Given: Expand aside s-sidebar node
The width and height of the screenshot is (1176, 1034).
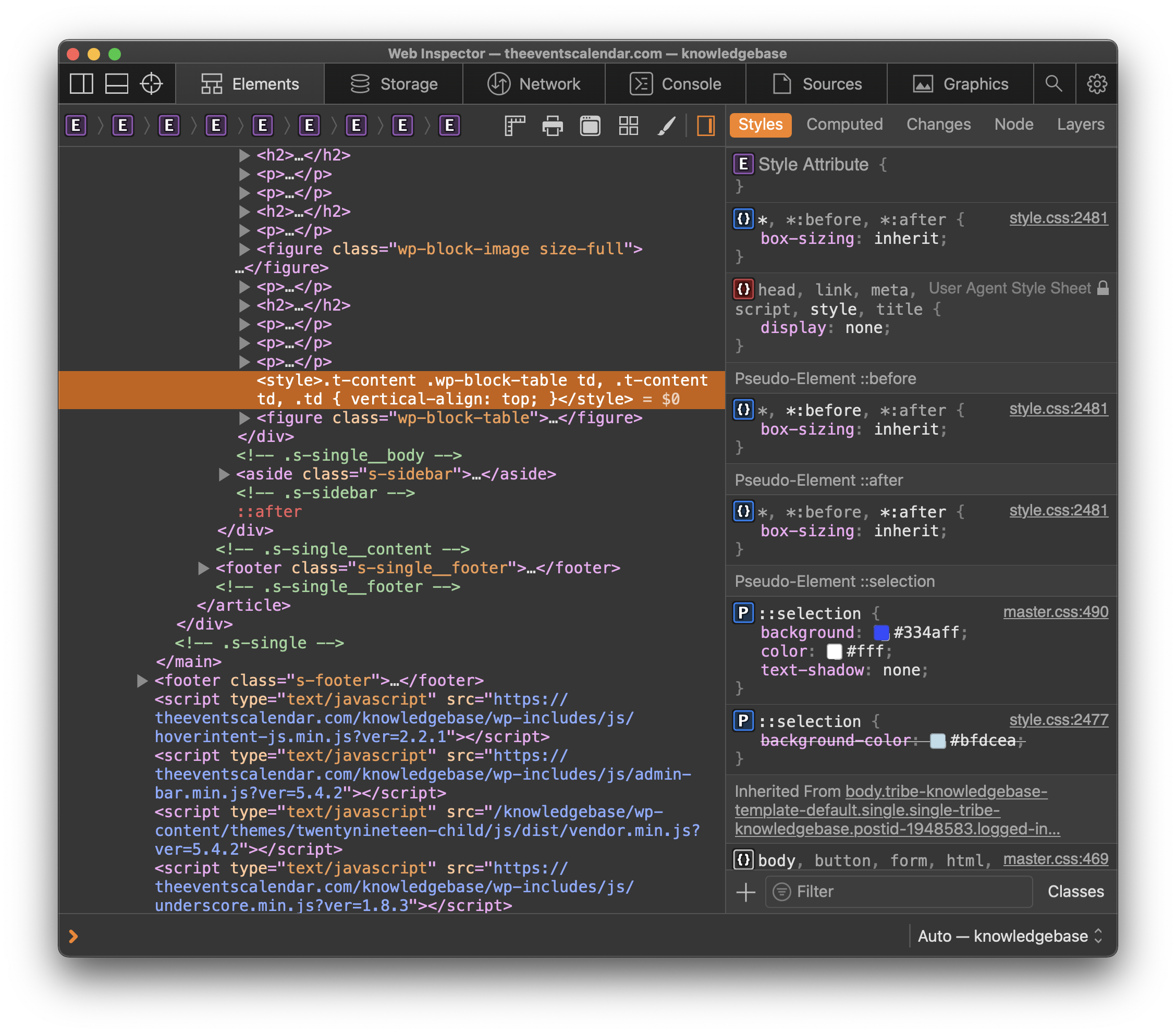Looking at the screenshot, I should click(224, 474).
